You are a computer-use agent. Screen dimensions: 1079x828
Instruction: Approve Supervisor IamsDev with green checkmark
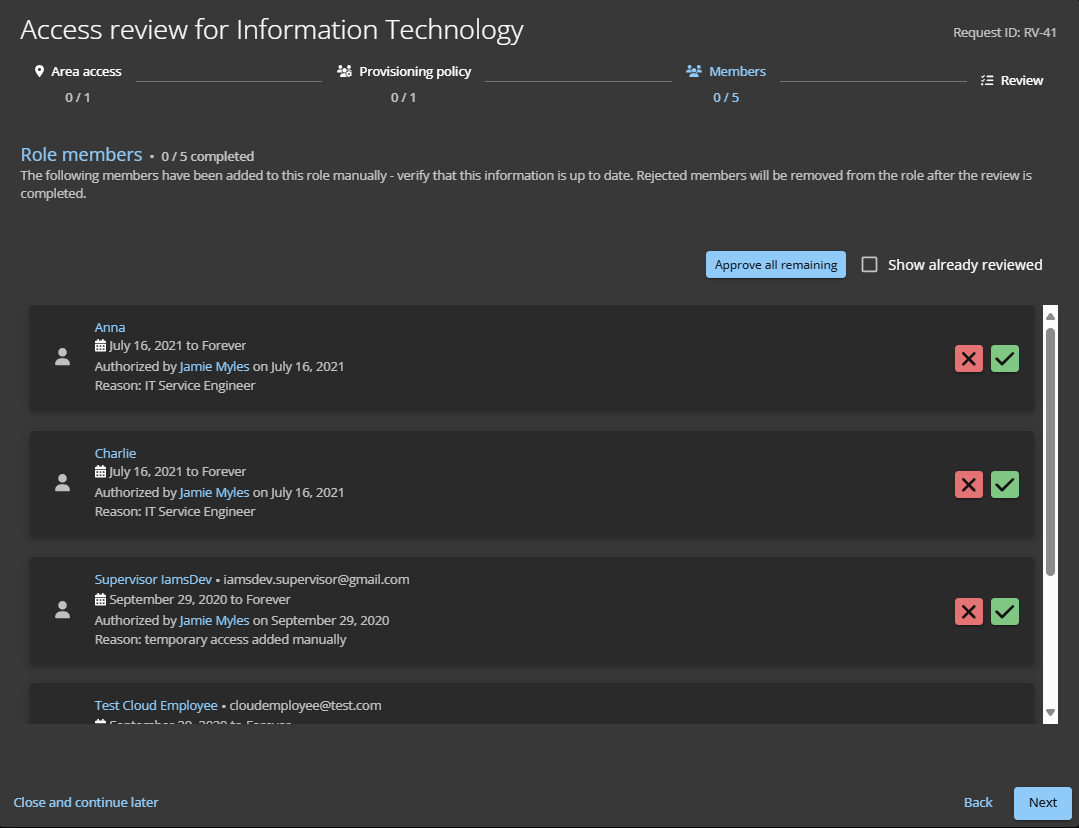click(1005, 611)
